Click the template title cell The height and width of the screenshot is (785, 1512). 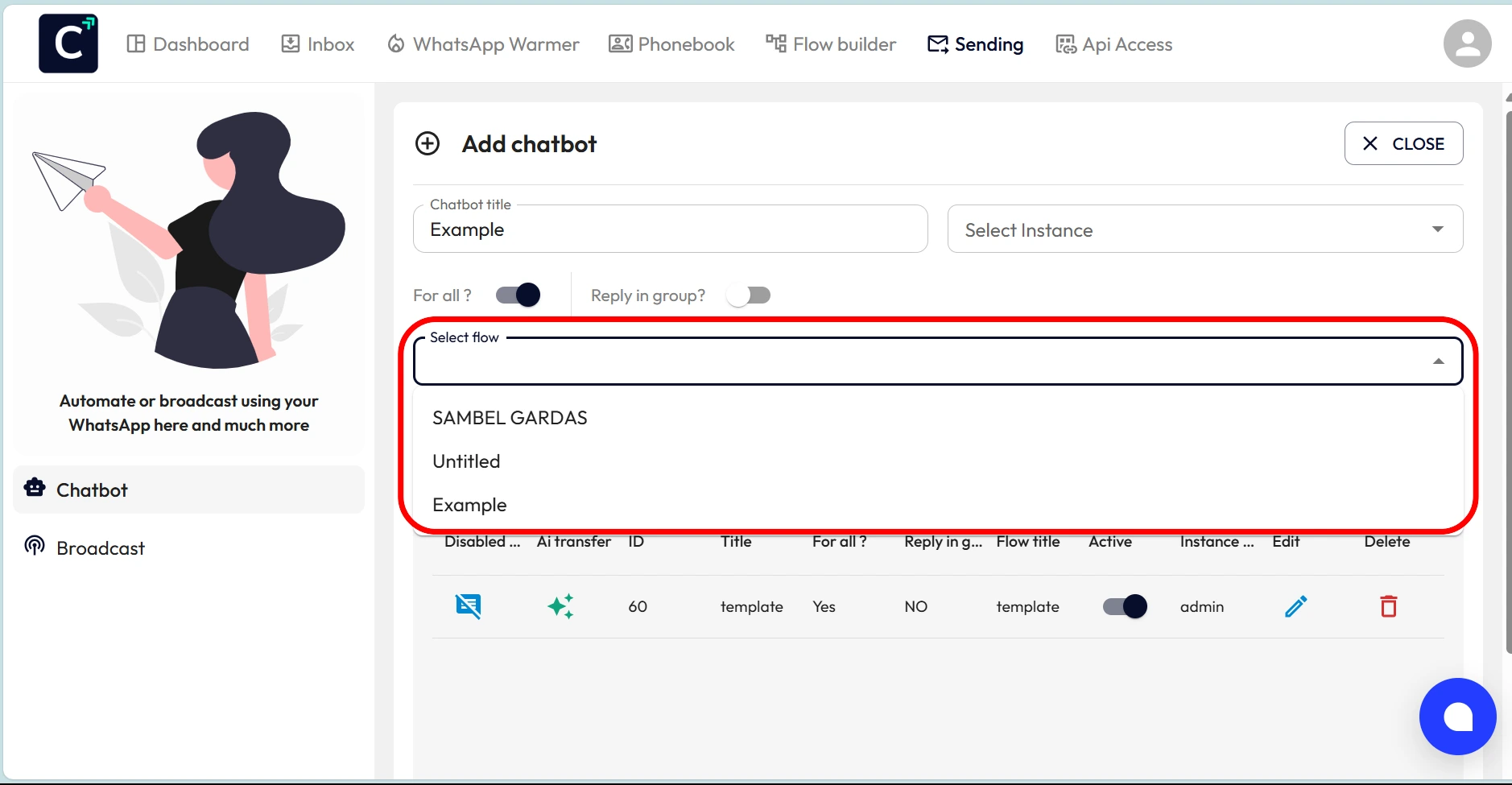(752, 606)
